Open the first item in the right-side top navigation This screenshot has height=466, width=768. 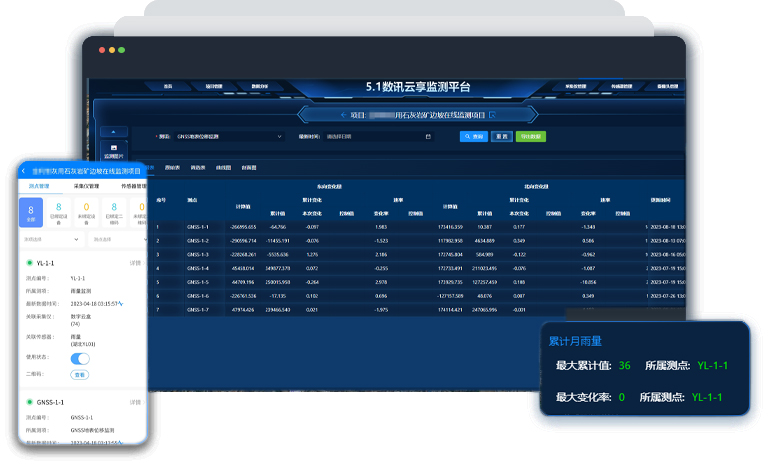click(576, 86)
